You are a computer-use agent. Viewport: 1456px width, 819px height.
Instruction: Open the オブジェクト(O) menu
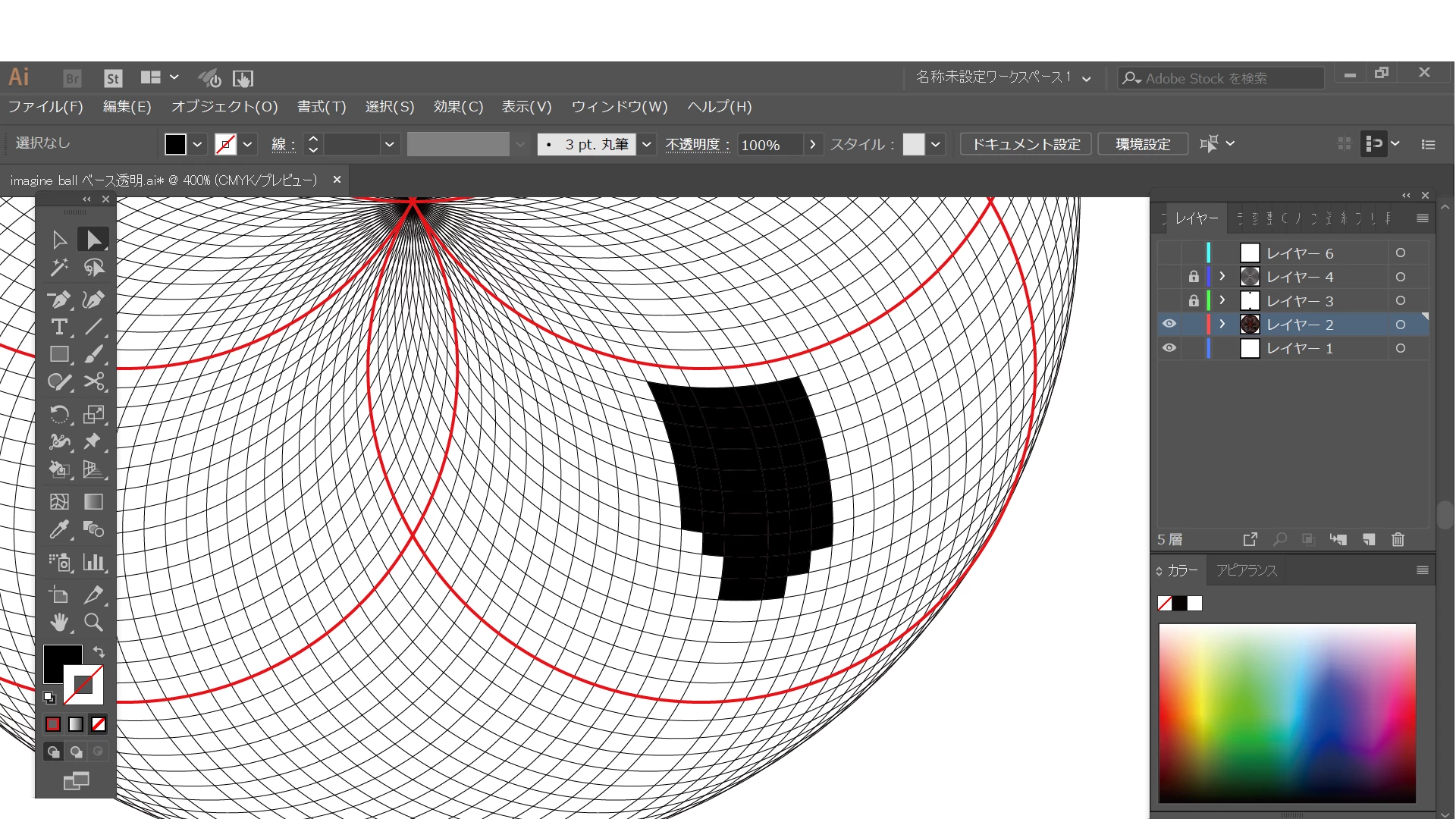click(224, 107)
